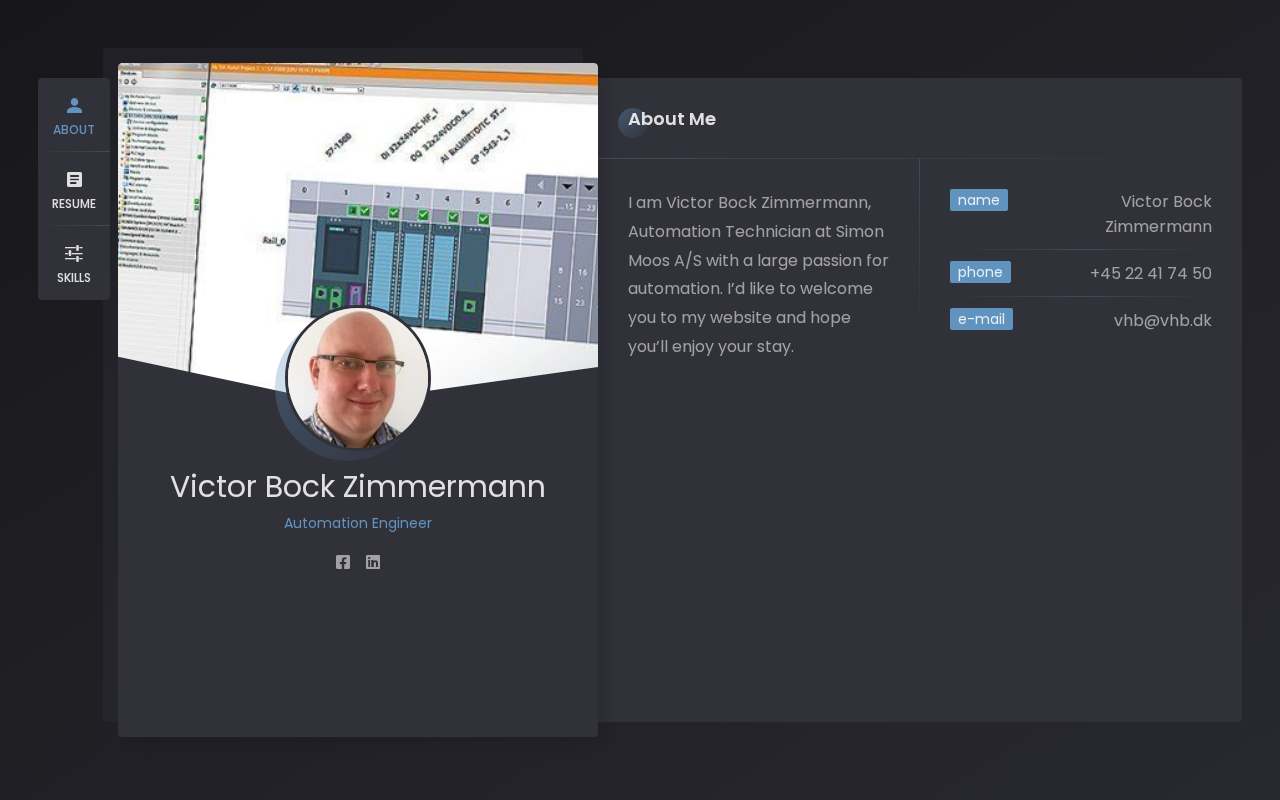Go to the RESUME menu label

point(74,204)
